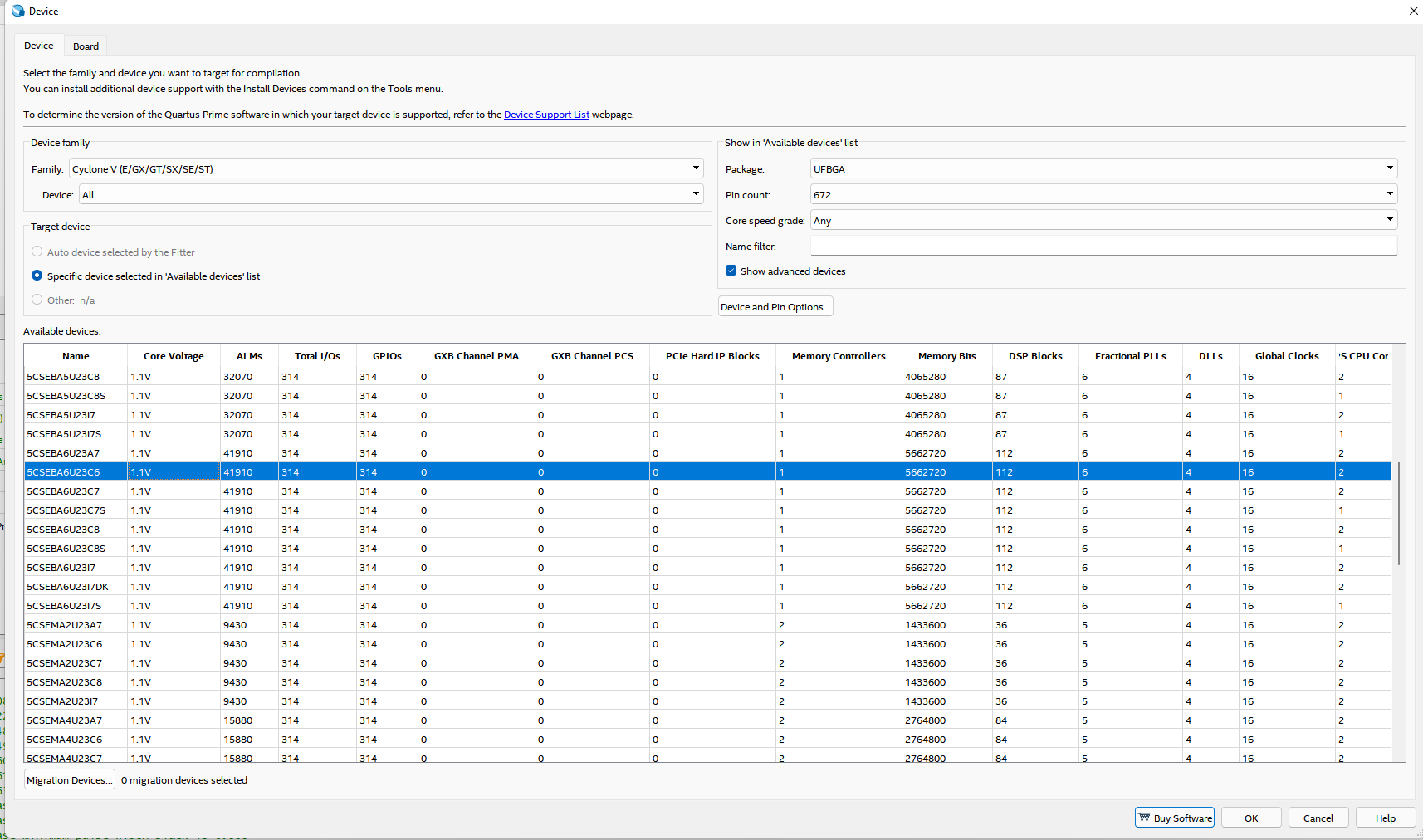Select device 5CSEBA5U23C8S

tap(707, 395)
